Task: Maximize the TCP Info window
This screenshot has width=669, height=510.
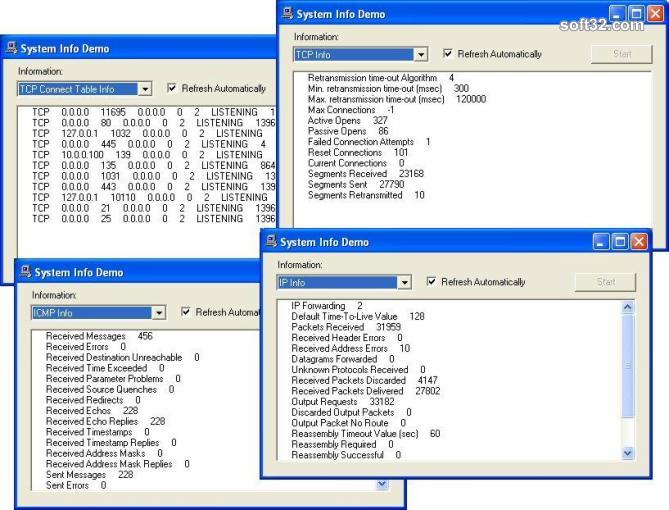Action: 636,14
